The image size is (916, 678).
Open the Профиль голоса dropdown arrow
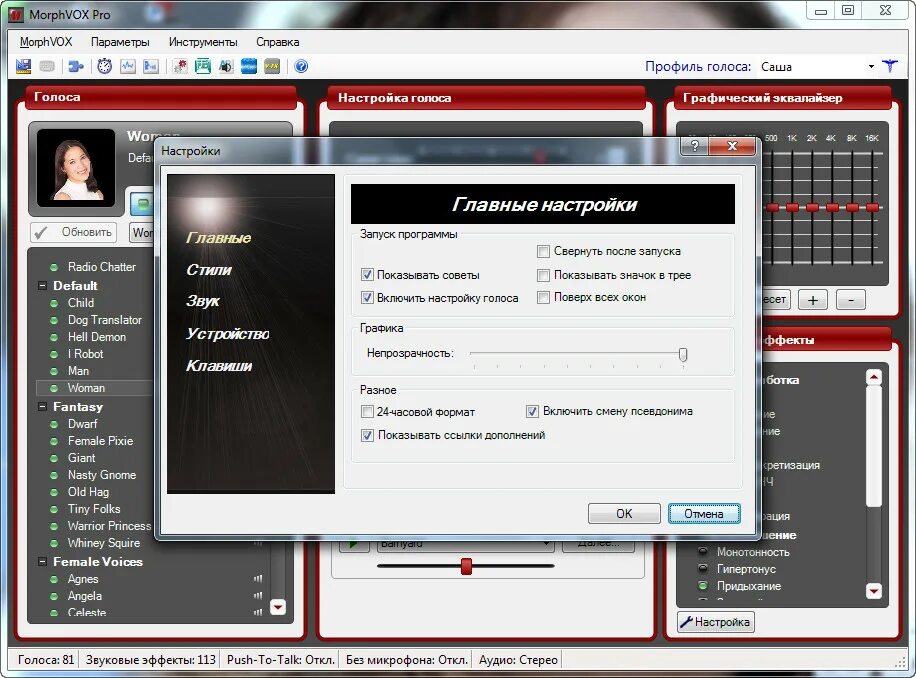click(871, 67)
